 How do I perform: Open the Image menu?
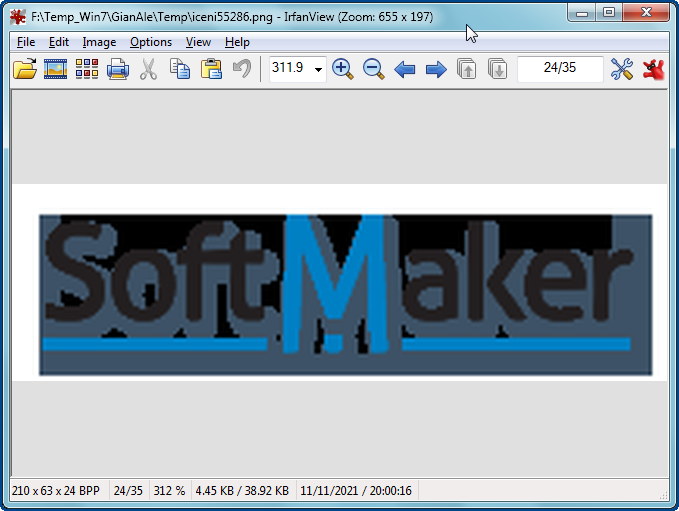99,42
